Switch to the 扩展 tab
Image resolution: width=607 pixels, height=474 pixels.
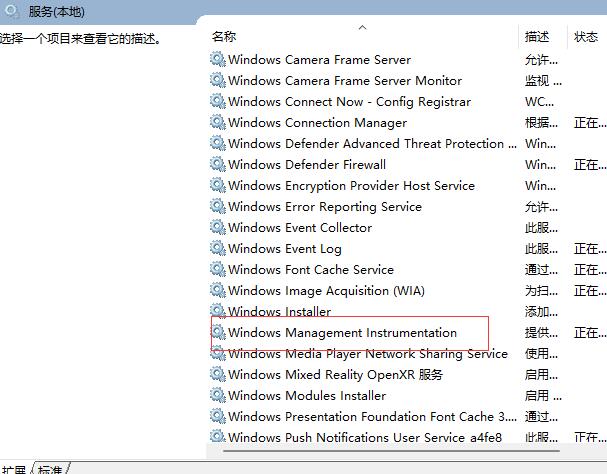(x=14, y=469)
